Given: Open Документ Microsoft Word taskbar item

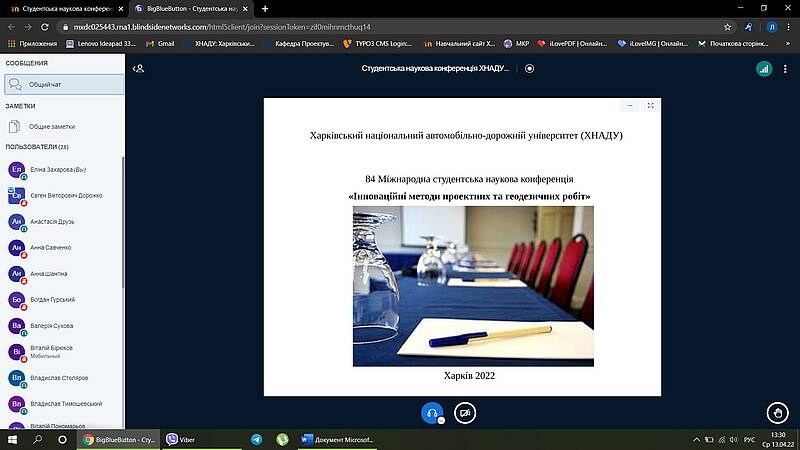Looking at the screenshot, I should [x=337, y=439].
